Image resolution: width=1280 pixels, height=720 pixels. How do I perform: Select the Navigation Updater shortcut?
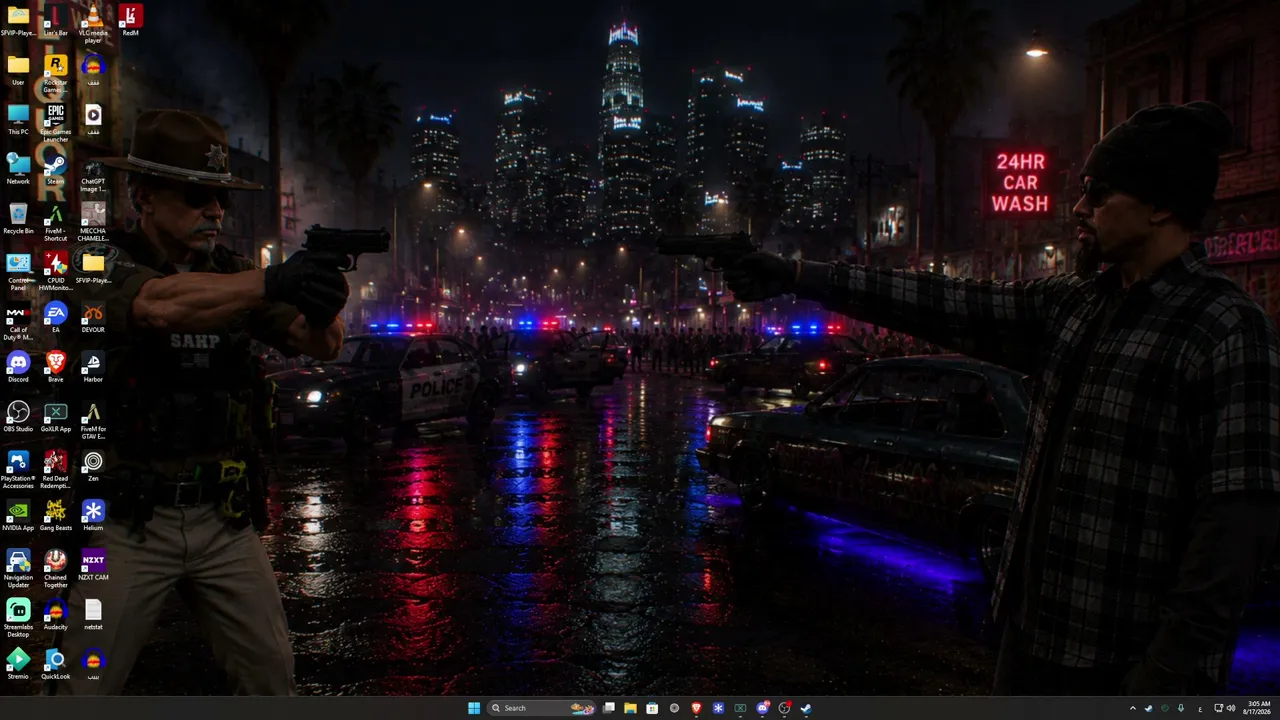18,569
